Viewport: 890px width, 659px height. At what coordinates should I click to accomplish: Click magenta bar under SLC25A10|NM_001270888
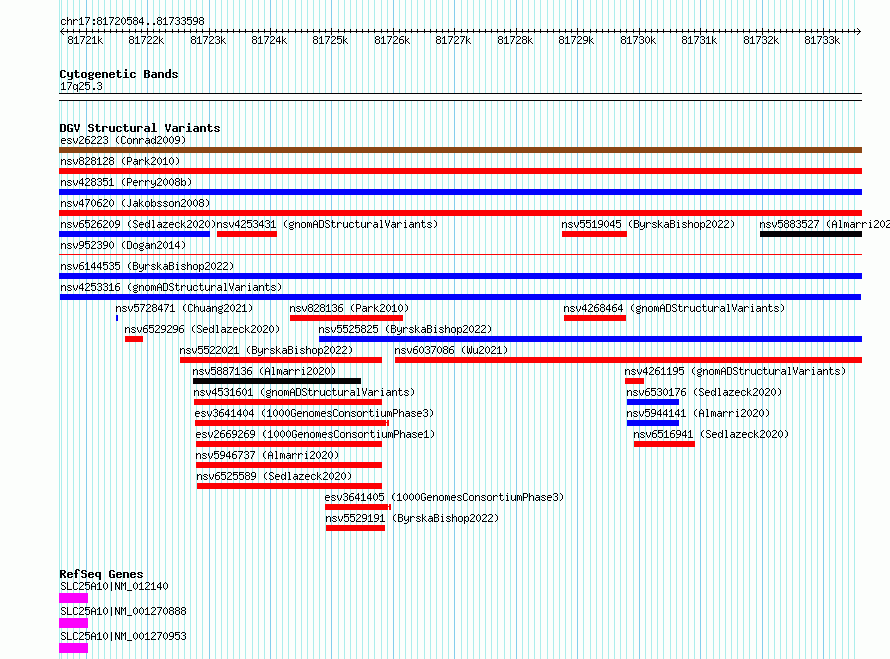[x=73, y=623]
